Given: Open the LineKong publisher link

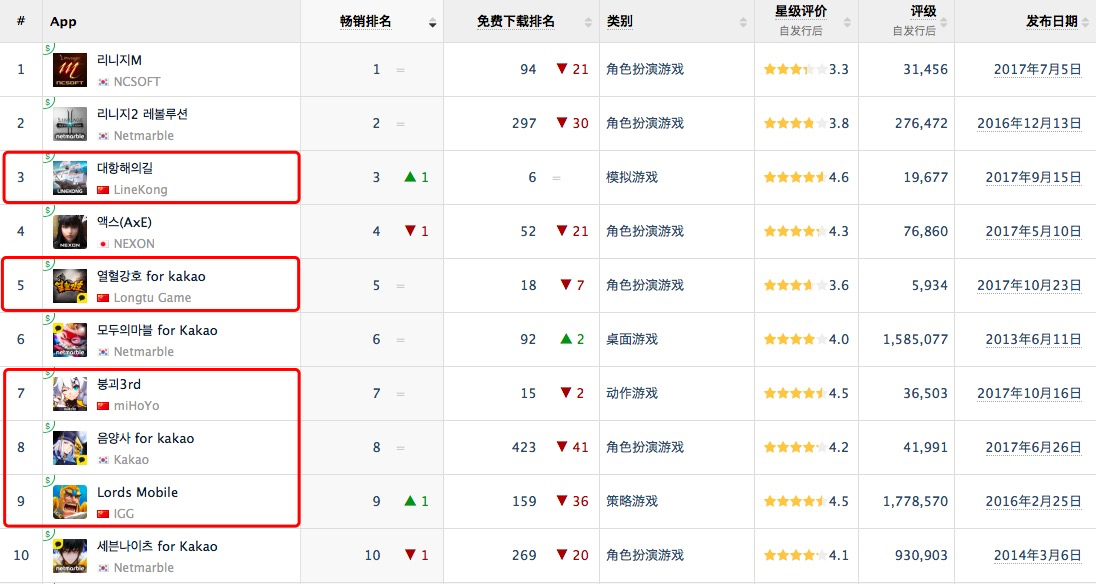Looking at the screenshot, I should point(141,190).
